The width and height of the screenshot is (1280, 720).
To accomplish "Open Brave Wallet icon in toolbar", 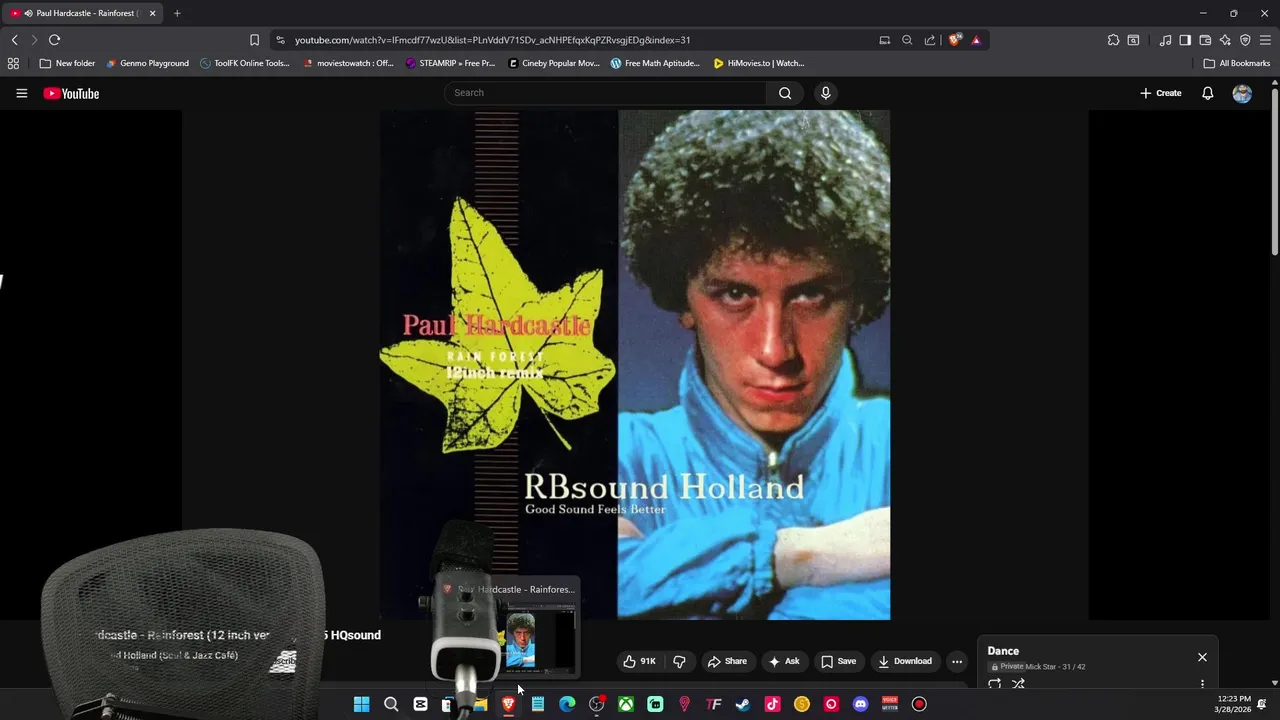I will 1205,40.
